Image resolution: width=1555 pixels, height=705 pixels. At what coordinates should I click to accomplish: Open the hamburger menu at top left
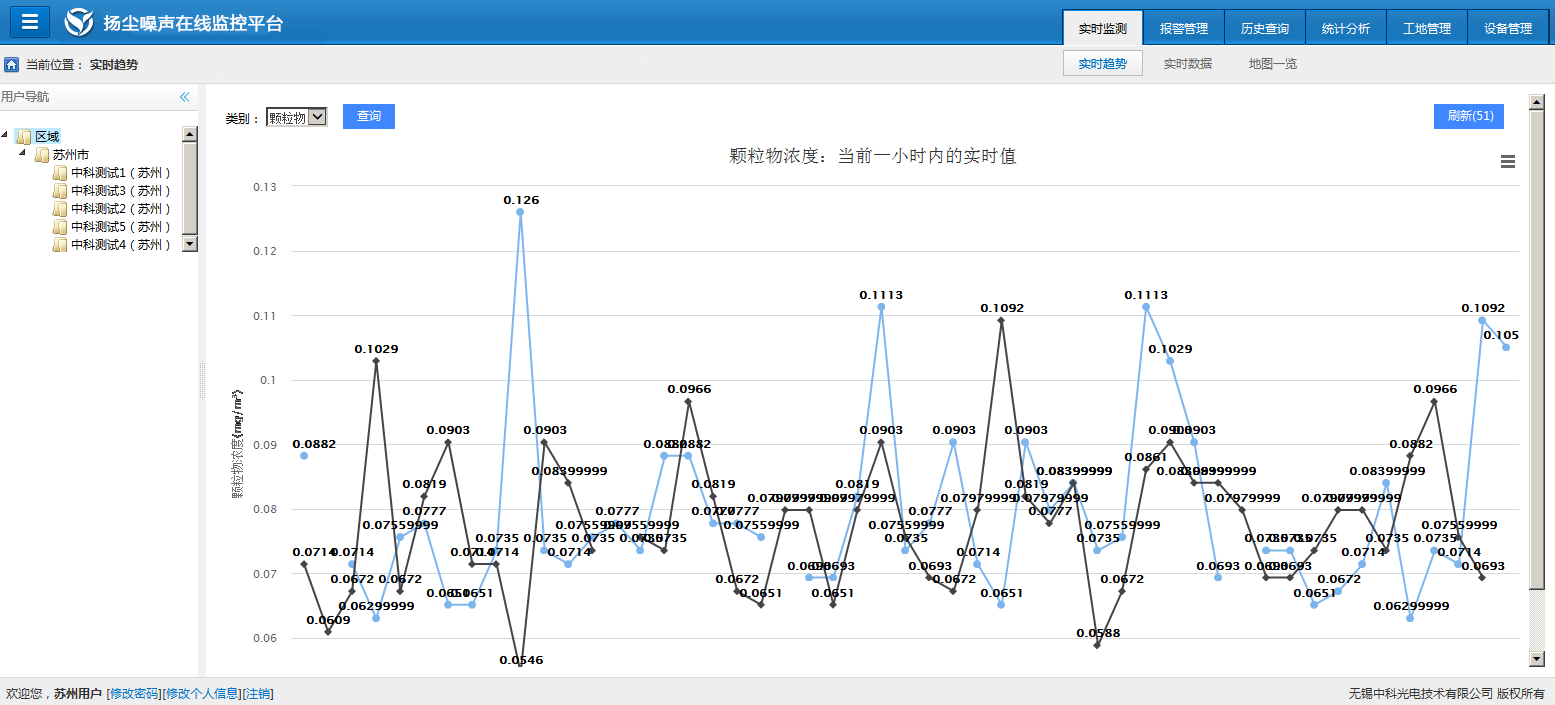tap(30, 22)
